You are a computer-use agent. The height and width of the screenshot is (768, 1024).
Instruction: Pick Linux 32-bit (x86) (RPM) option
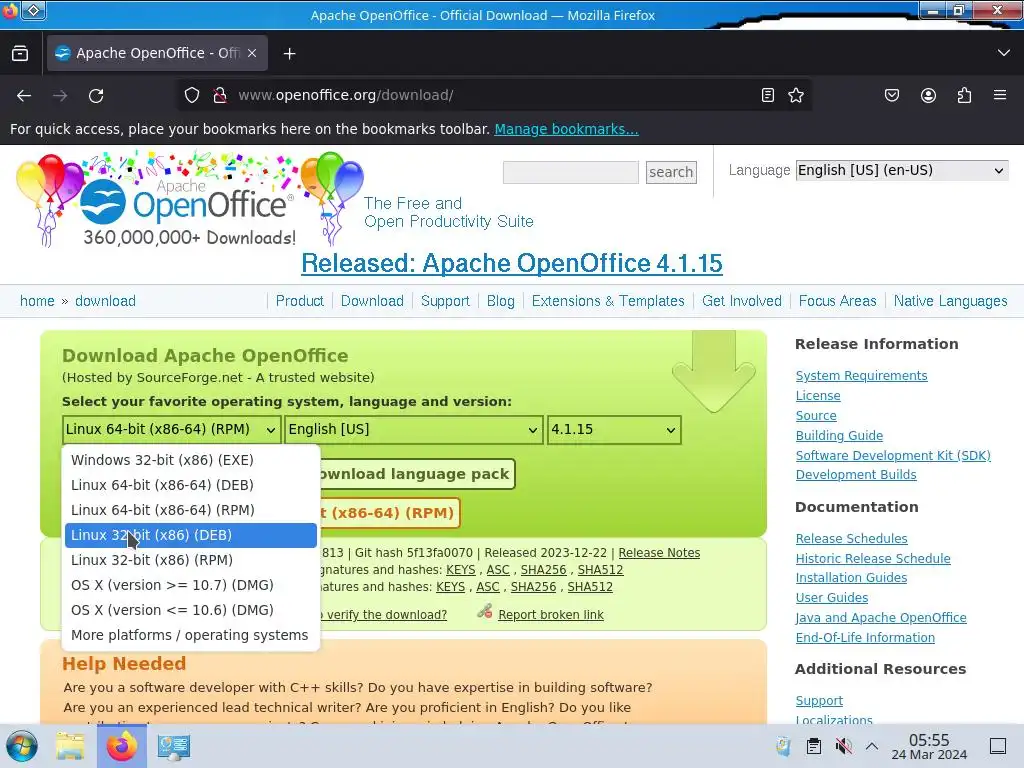point(191,560)
